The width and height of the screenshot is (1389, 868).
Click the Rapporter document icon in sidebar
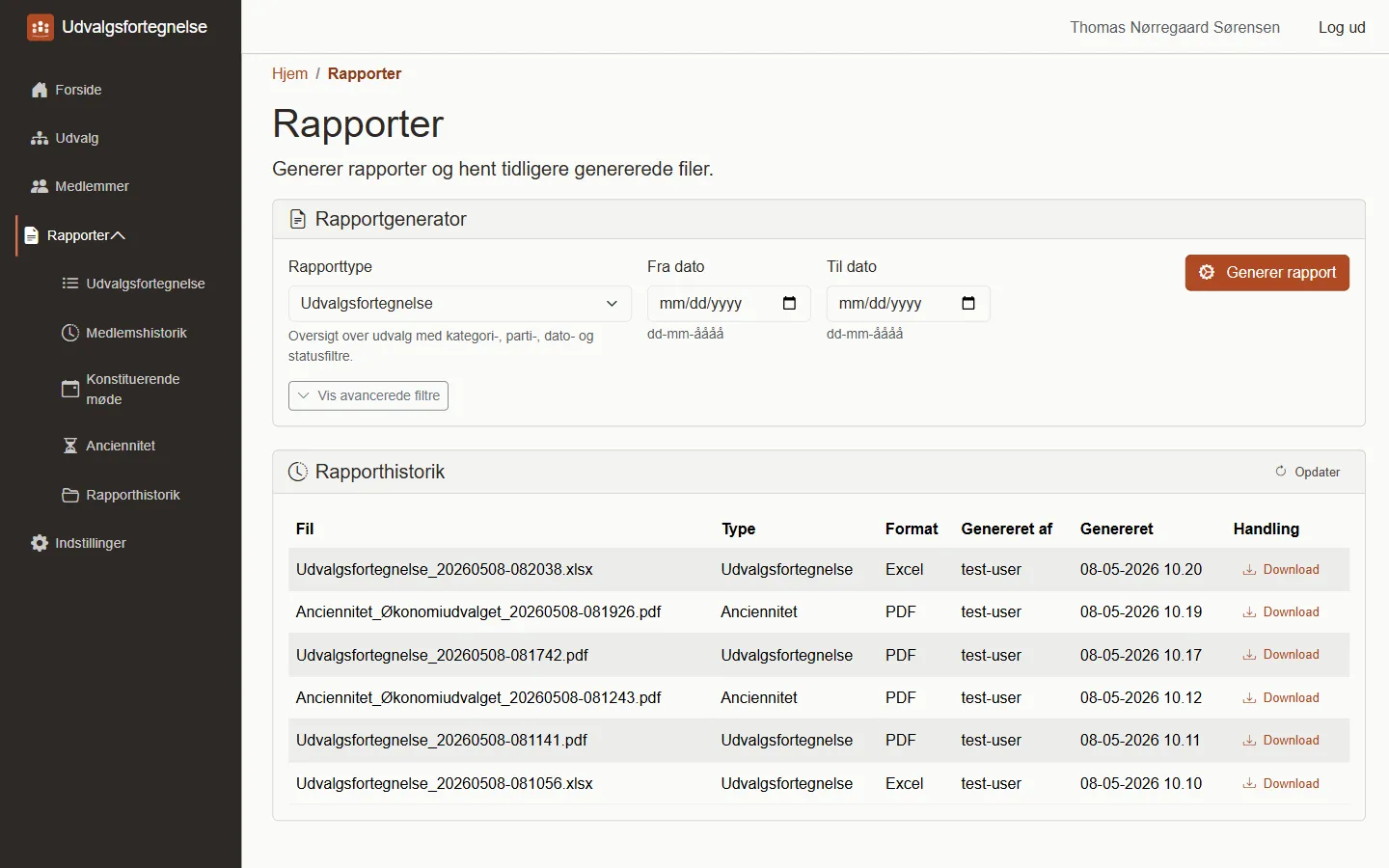(31, 235)
